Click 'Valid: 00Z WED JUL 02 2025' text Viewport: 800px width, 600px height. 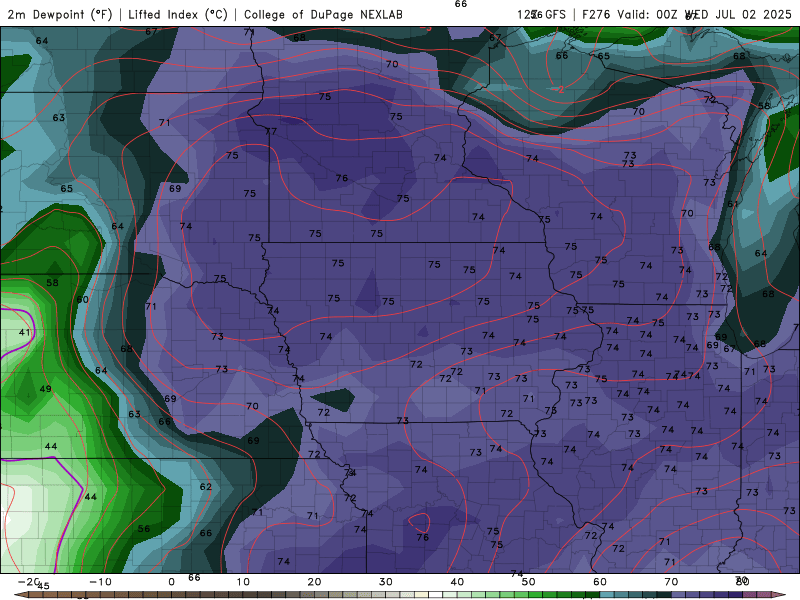(x=704, y=14)
